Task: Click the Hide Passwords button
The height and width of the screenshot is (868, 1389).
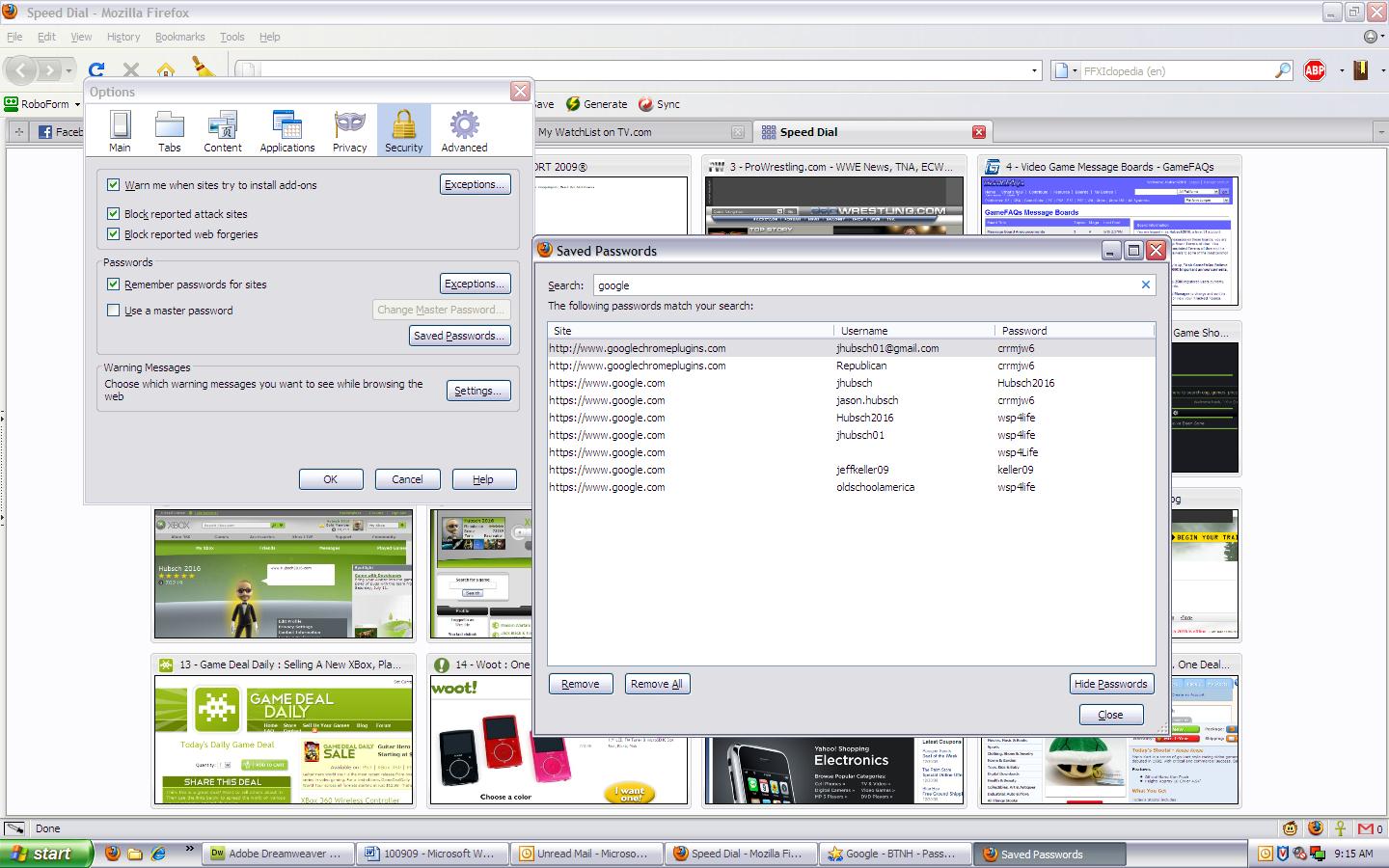Action: pos(1110,684)
